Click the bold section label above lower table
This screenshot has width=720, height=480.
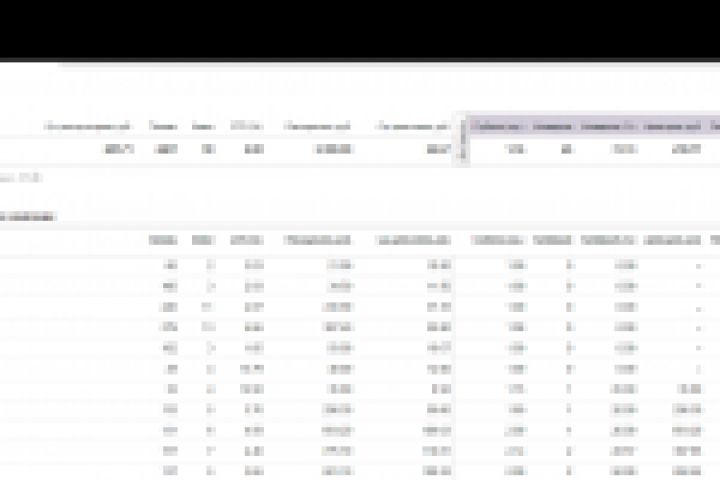tap(28, 216)
